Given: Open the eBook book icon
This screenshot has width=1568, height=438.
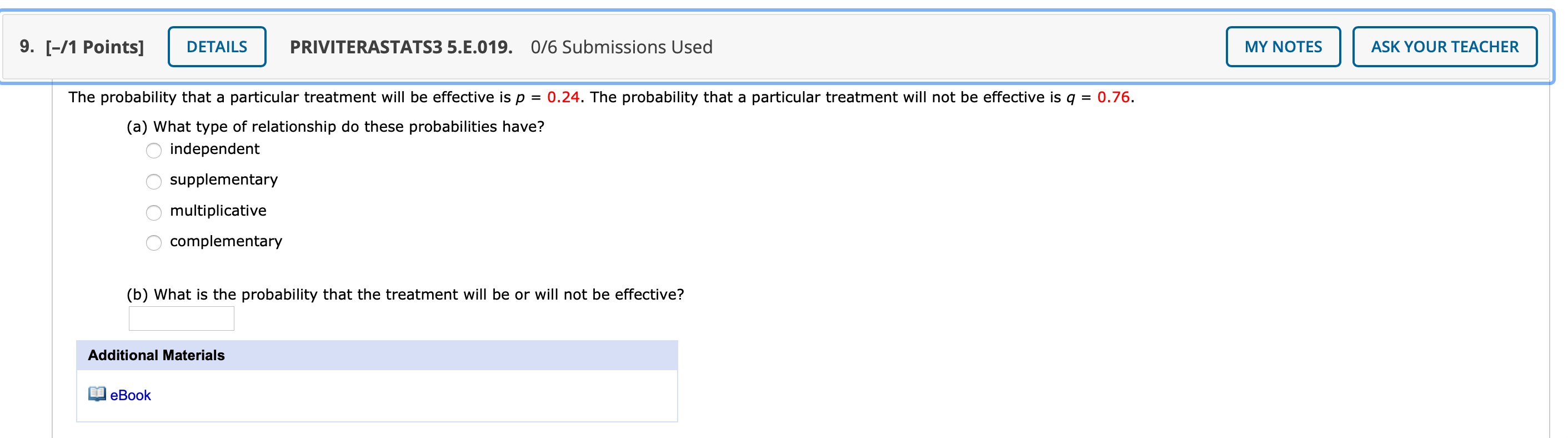Looking at the screenshot, I should pos(97,394).
